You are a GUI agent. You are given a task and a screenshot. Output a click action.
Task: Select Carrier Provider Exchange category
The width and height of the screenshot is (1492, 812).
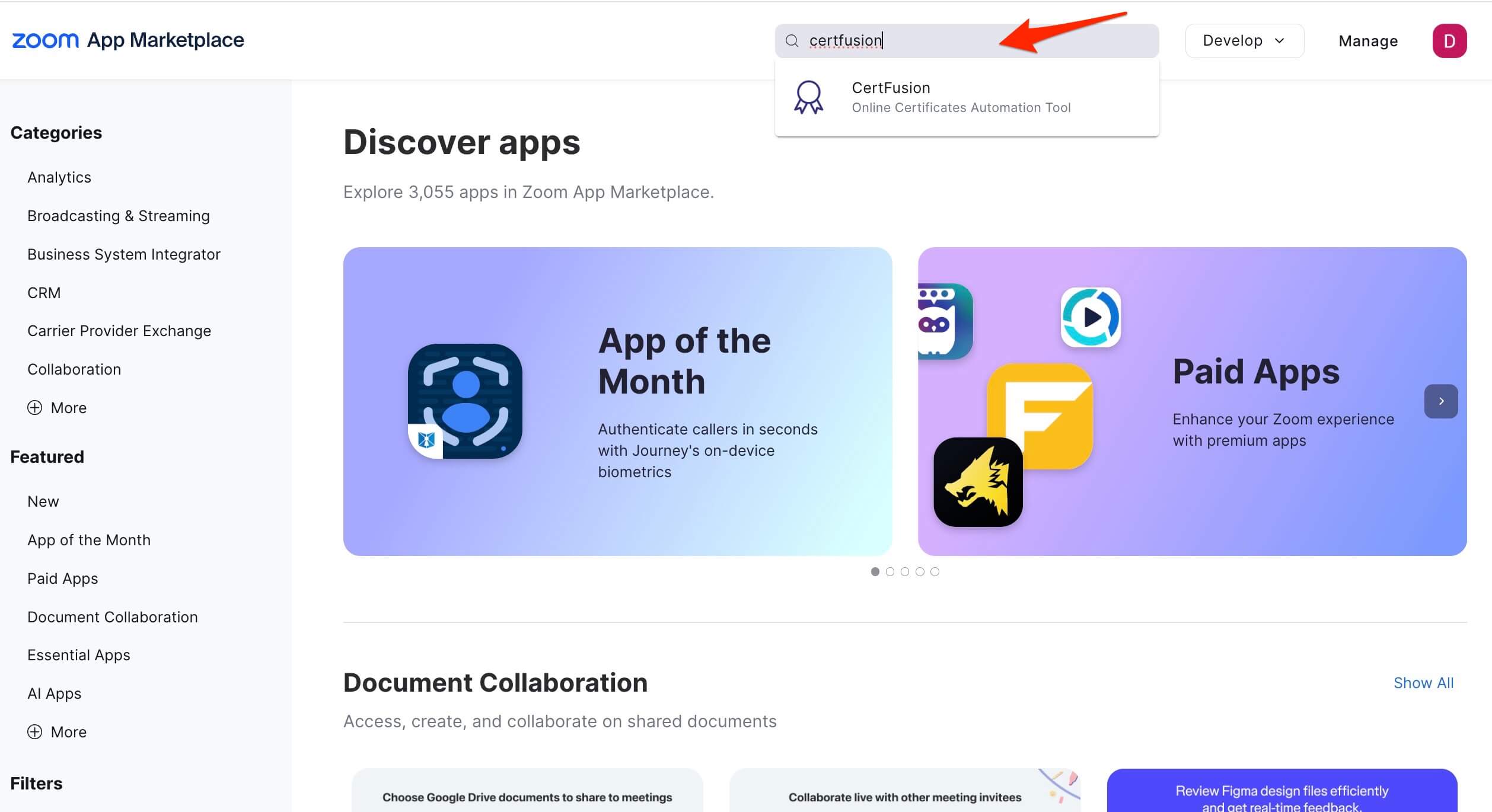click(x=119, y=331)
